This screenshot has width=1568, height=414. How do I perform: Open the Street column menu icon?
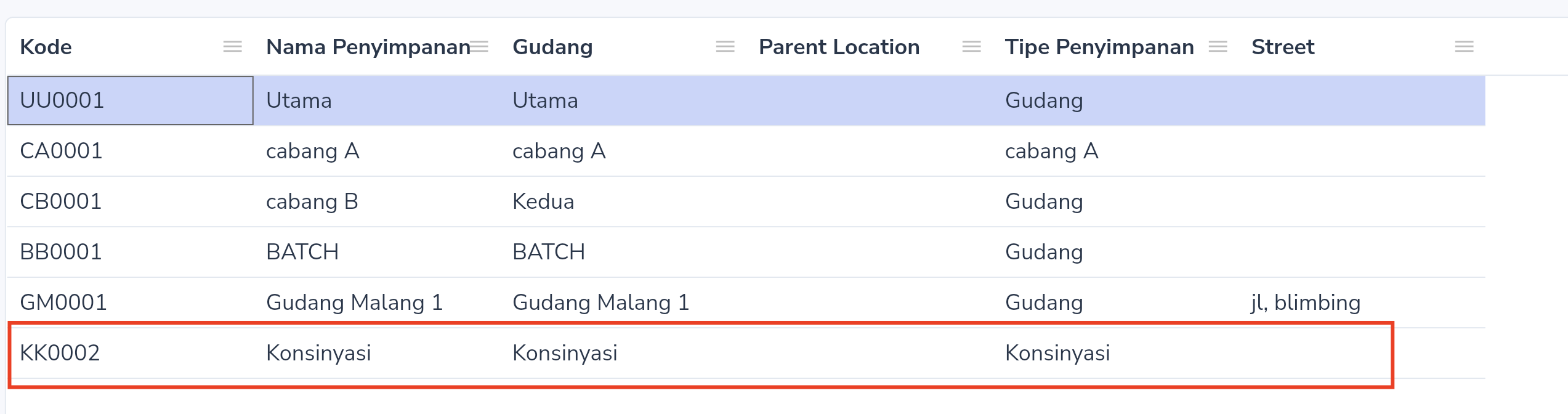pos(1464,47)
